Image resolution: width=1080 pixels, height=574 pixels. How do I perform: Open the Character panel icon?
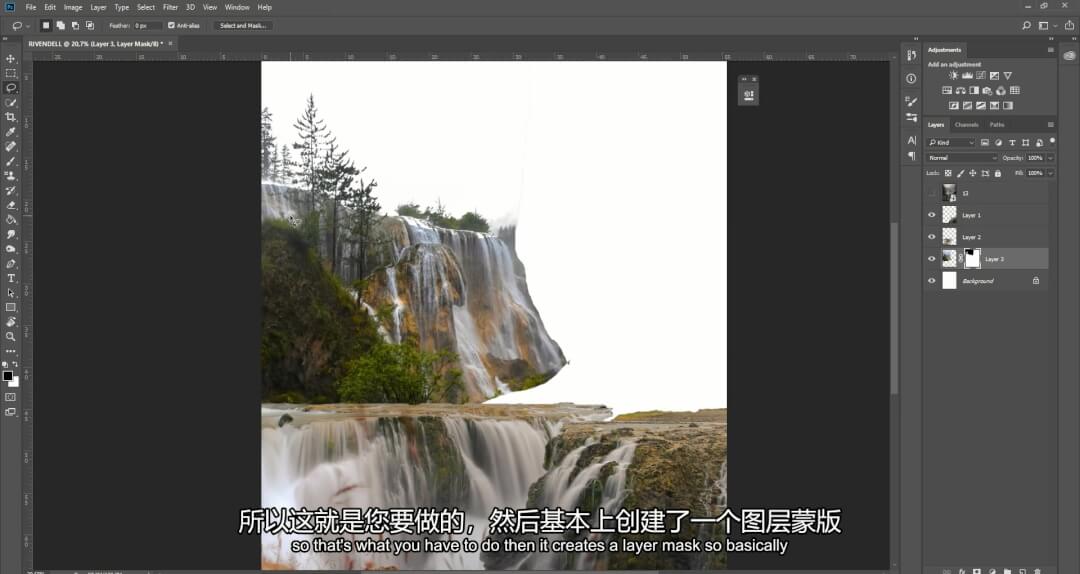pos(911,141)
